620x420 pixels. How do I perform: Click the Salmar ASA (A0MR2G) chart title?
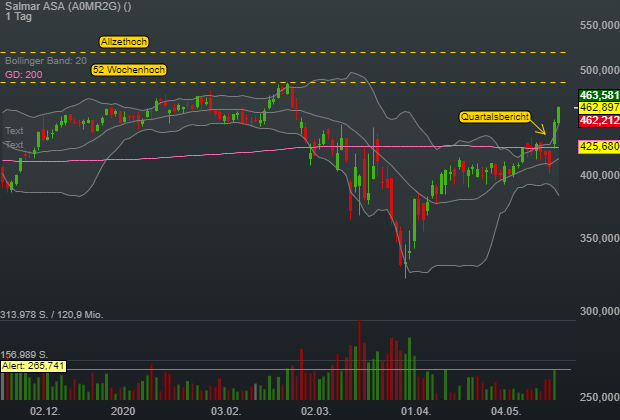pos(68,6)
